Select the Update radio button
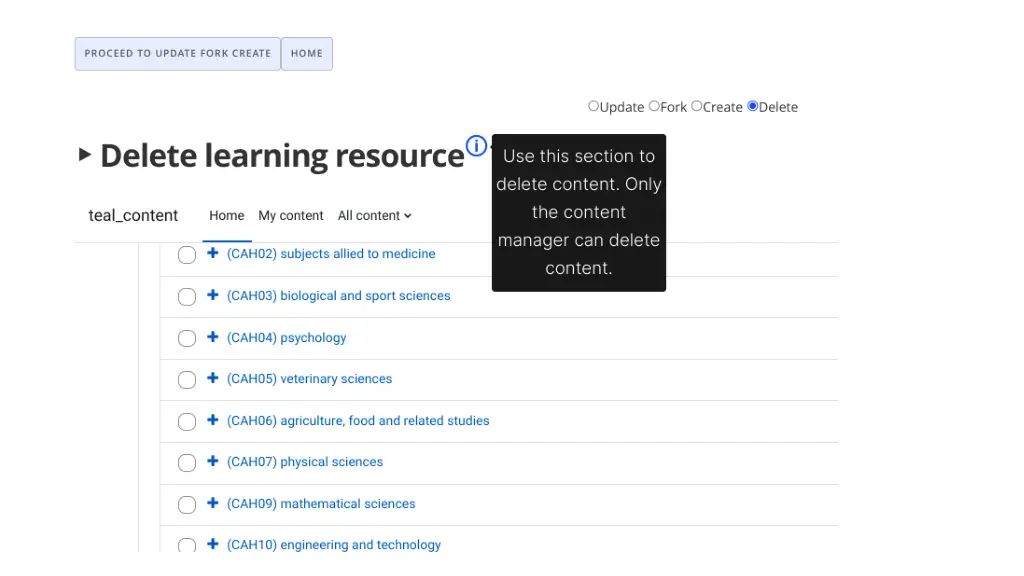Screen dimensions: 1024x576 tap(593, 106)
